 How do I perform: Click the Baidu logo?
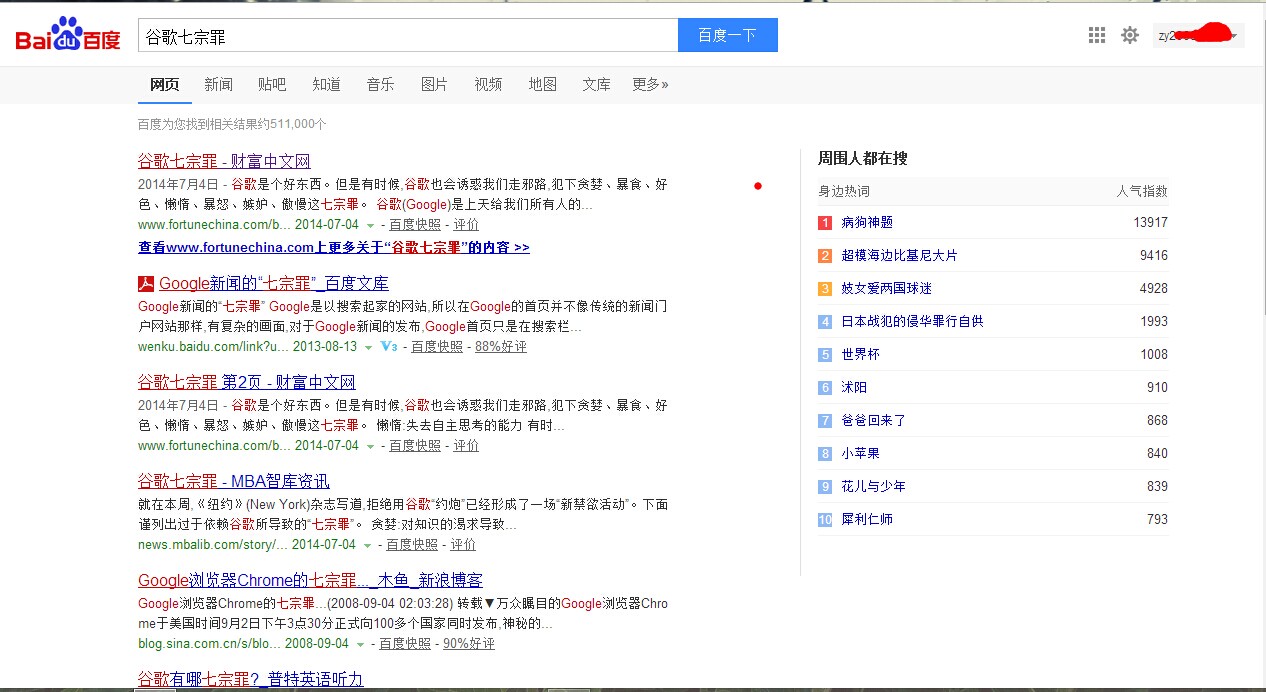click(68, 35)
